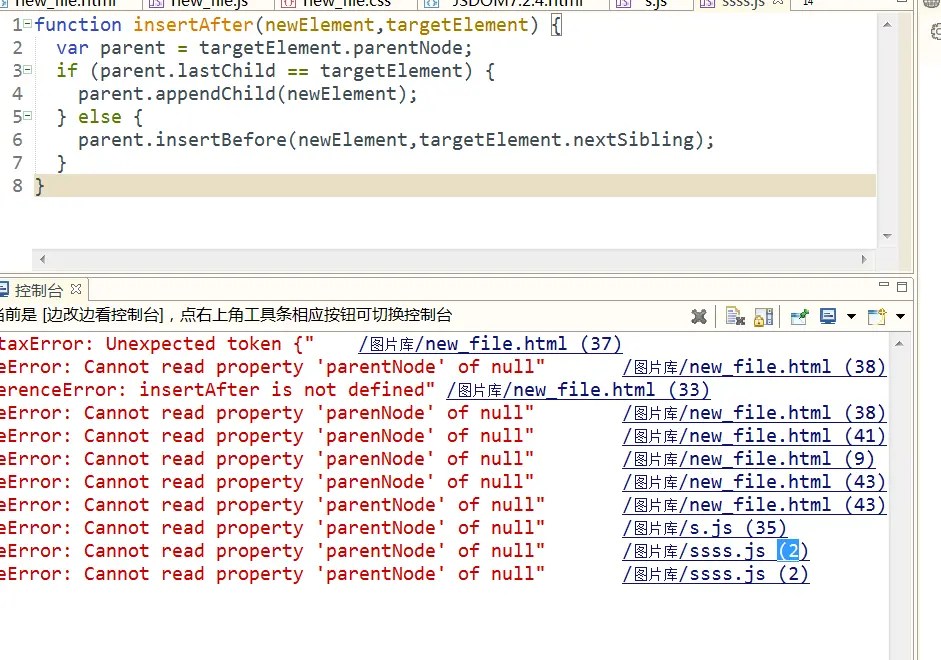Open the Display Selected Console dropdown arrow
The height and width of the screenshot is (660, 941).
(x=850, y=316)
